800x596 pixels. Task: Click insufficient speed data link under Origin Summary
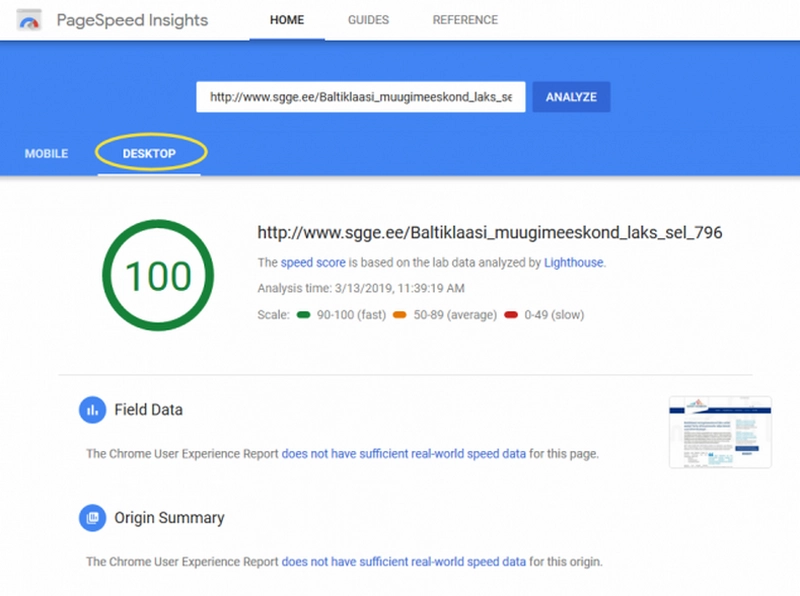coord(403,562)
